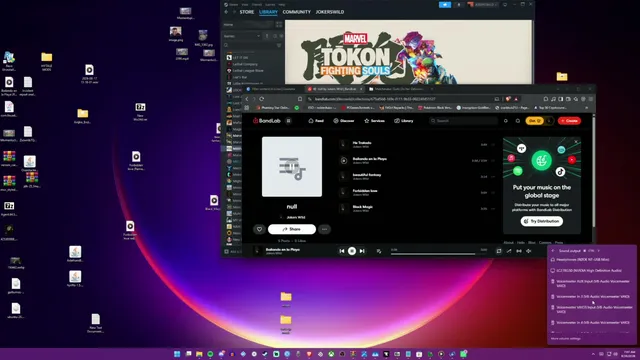The height and width of the screenshot is (360, 640).
Task: Open the Marvel Tokon Fighting Souls banner in Steam
Action: [408, 52]
